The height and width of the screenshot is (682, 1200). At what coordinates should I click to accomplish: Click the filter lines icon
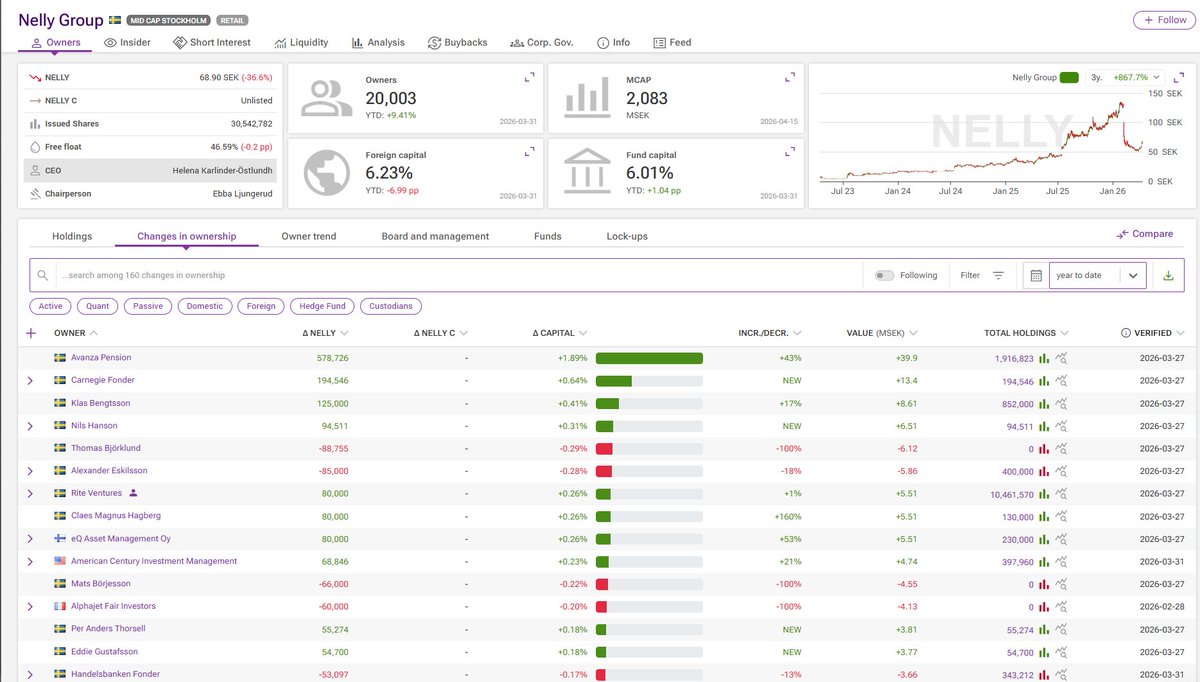coord(998,276)
